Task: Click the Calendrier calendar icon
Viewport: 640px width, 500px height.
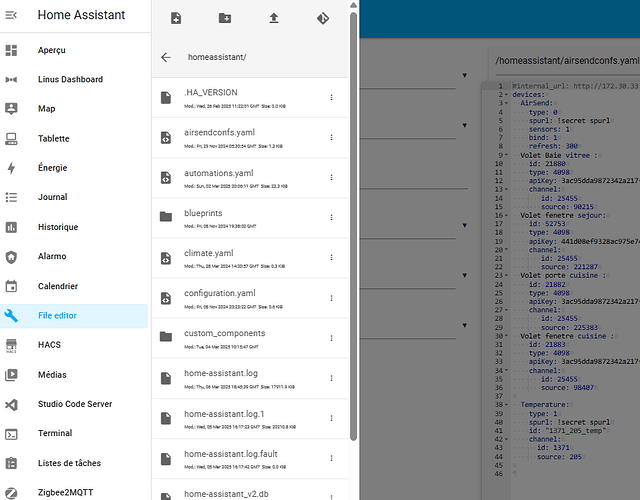Action: (11, 286)
